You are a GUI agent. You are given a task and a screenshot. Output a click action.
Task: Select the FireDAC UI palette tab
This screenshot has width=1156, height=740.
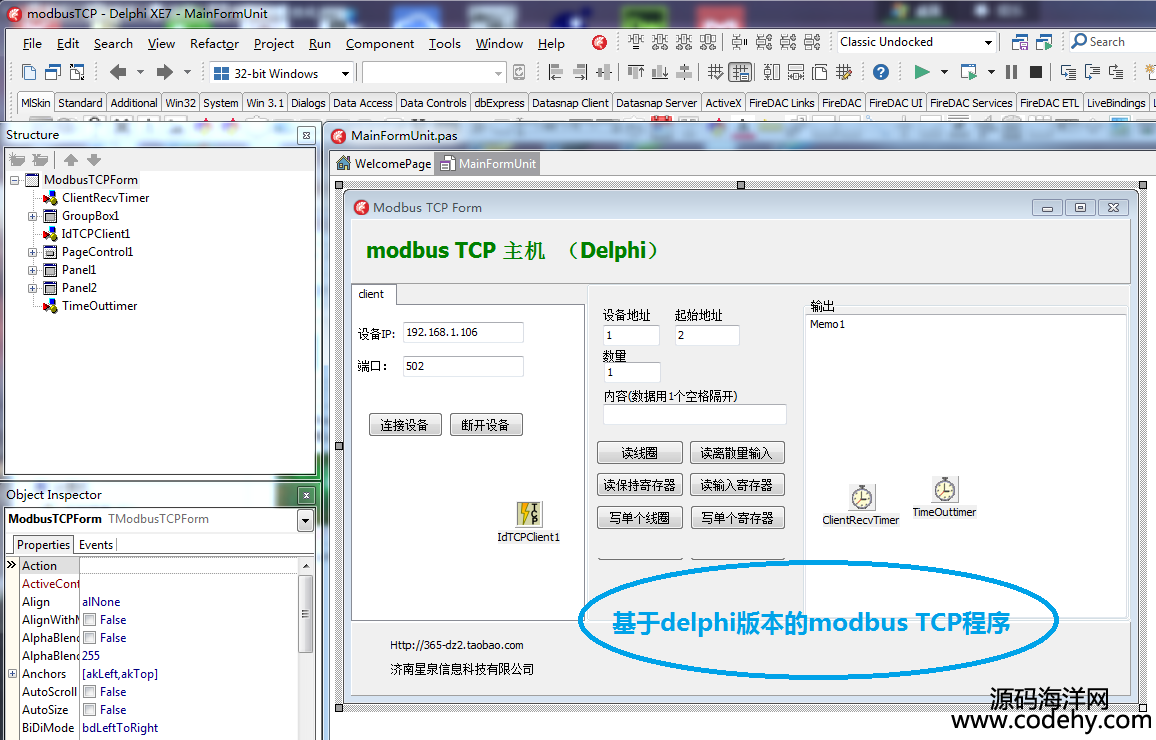[895, 103]
